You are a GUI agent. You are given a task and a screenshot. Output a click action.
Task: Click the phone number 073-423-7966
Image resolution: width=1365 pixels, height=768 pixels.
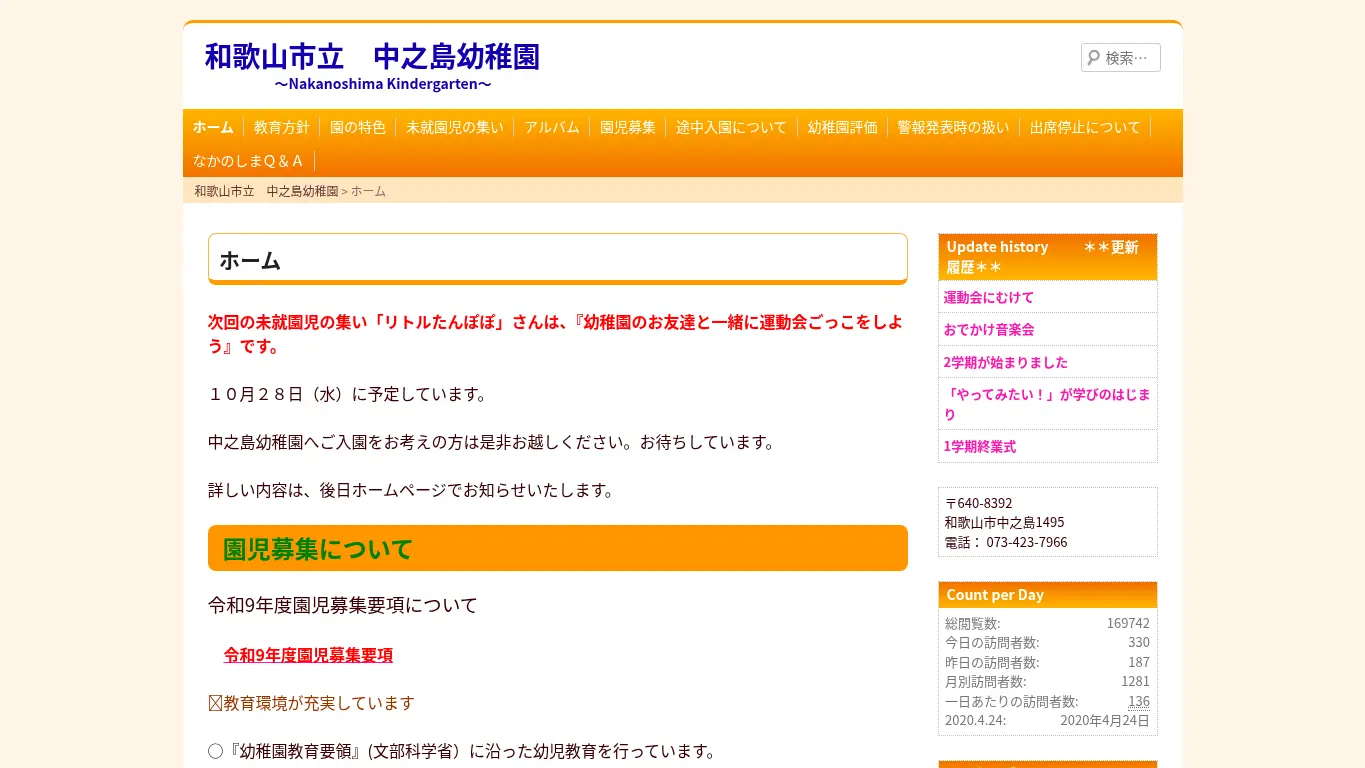pos(1027,542)
